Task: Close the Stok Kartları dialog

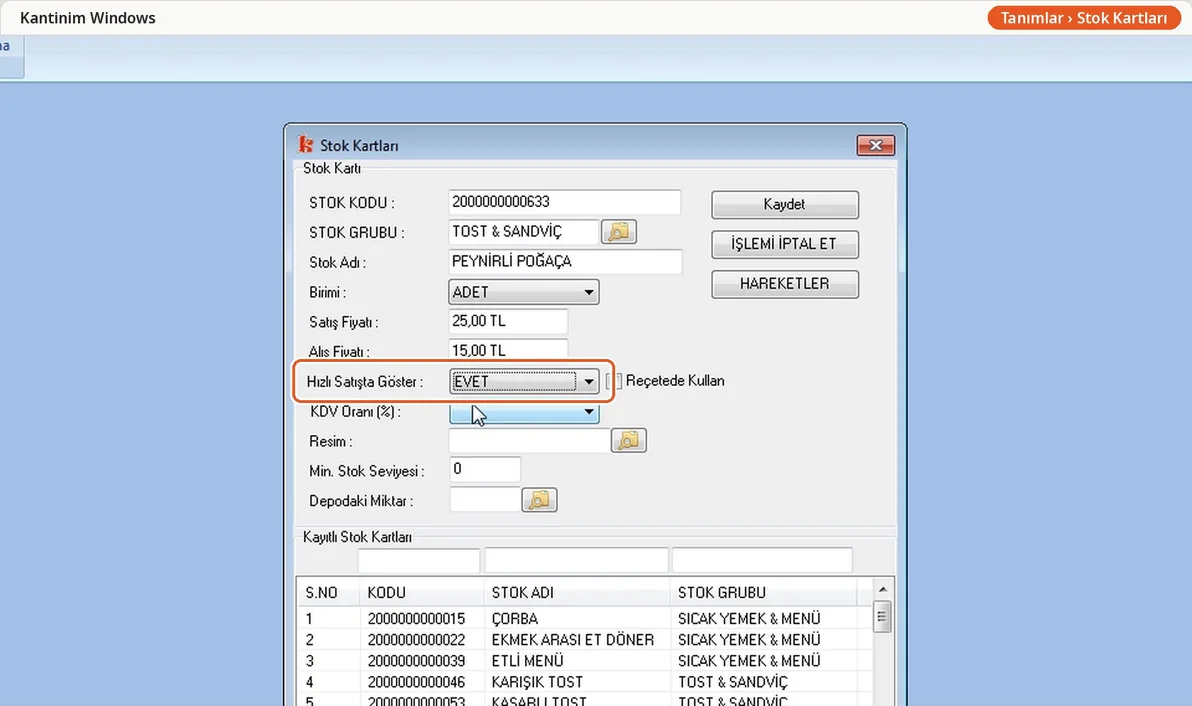Action: coord(875,145)
